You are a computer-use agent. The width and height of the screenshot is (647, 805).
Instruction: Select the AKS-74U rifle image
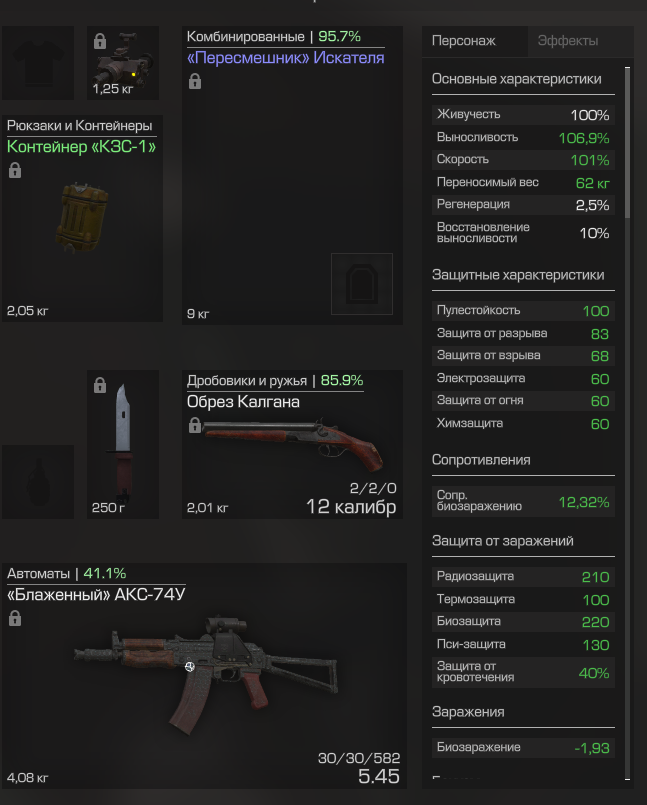coord(205,673)
